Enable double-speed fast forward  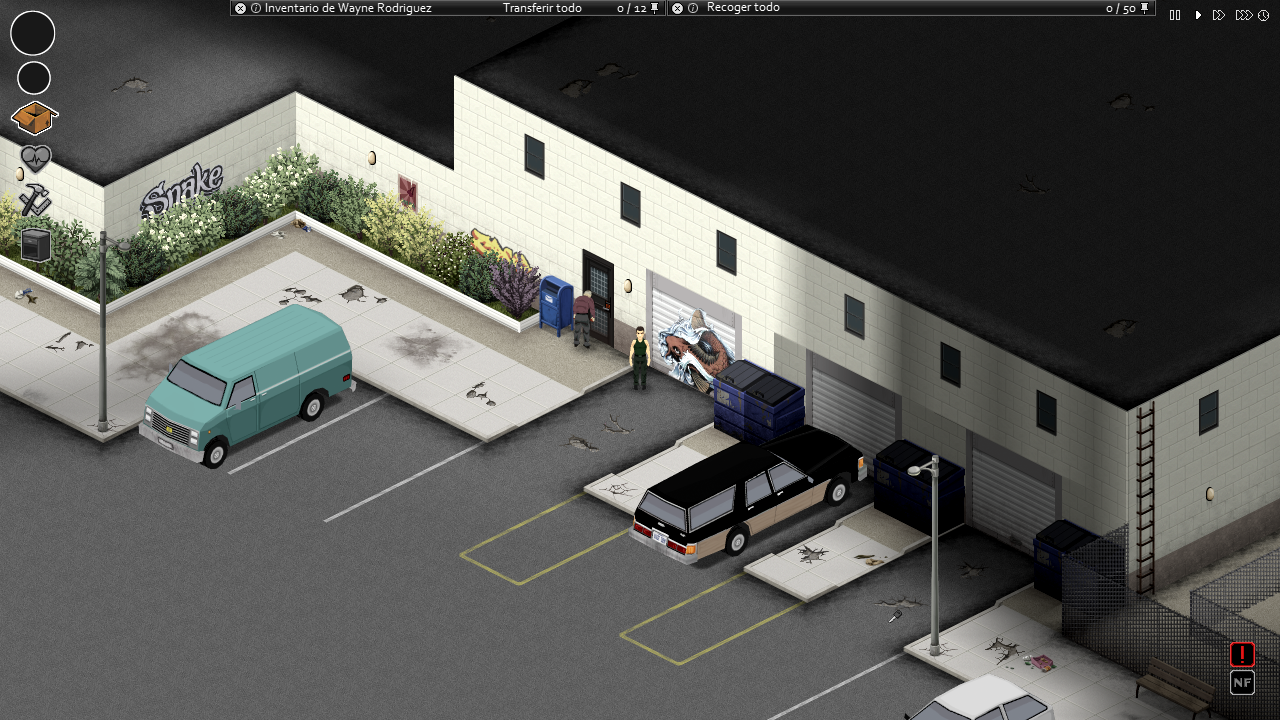(1219, 15)
